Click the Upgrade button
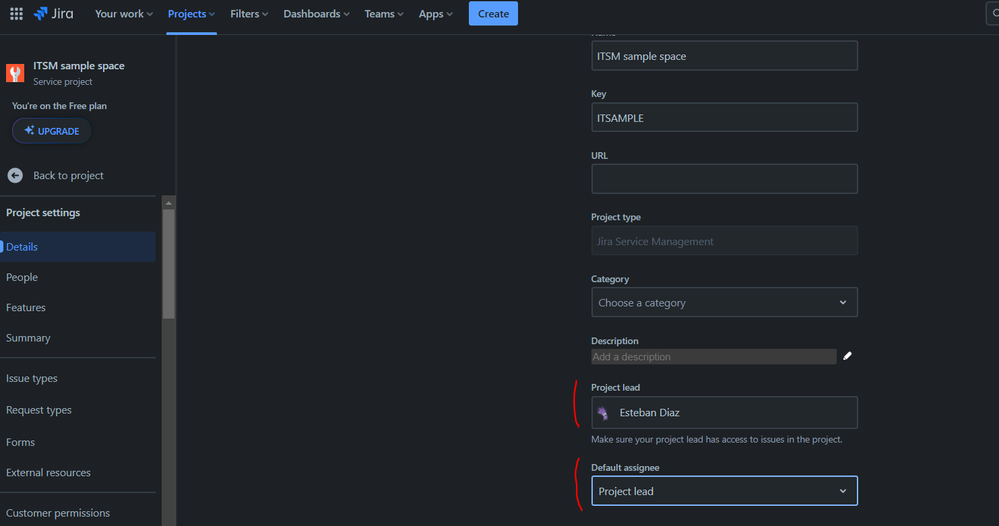 pyautogui.click(x=52, y=131)
